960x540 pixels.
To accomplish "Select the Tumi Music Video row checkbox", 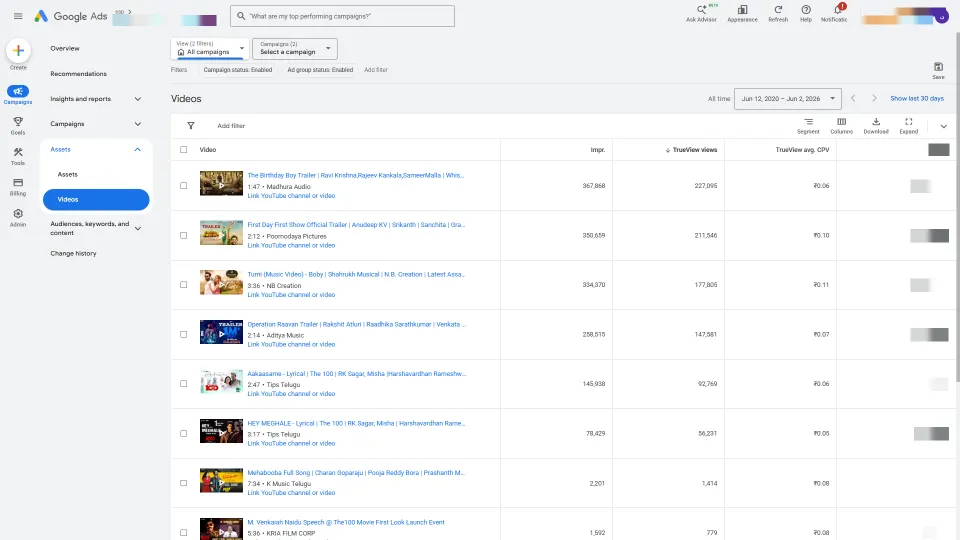I will (x=184, y=285).
